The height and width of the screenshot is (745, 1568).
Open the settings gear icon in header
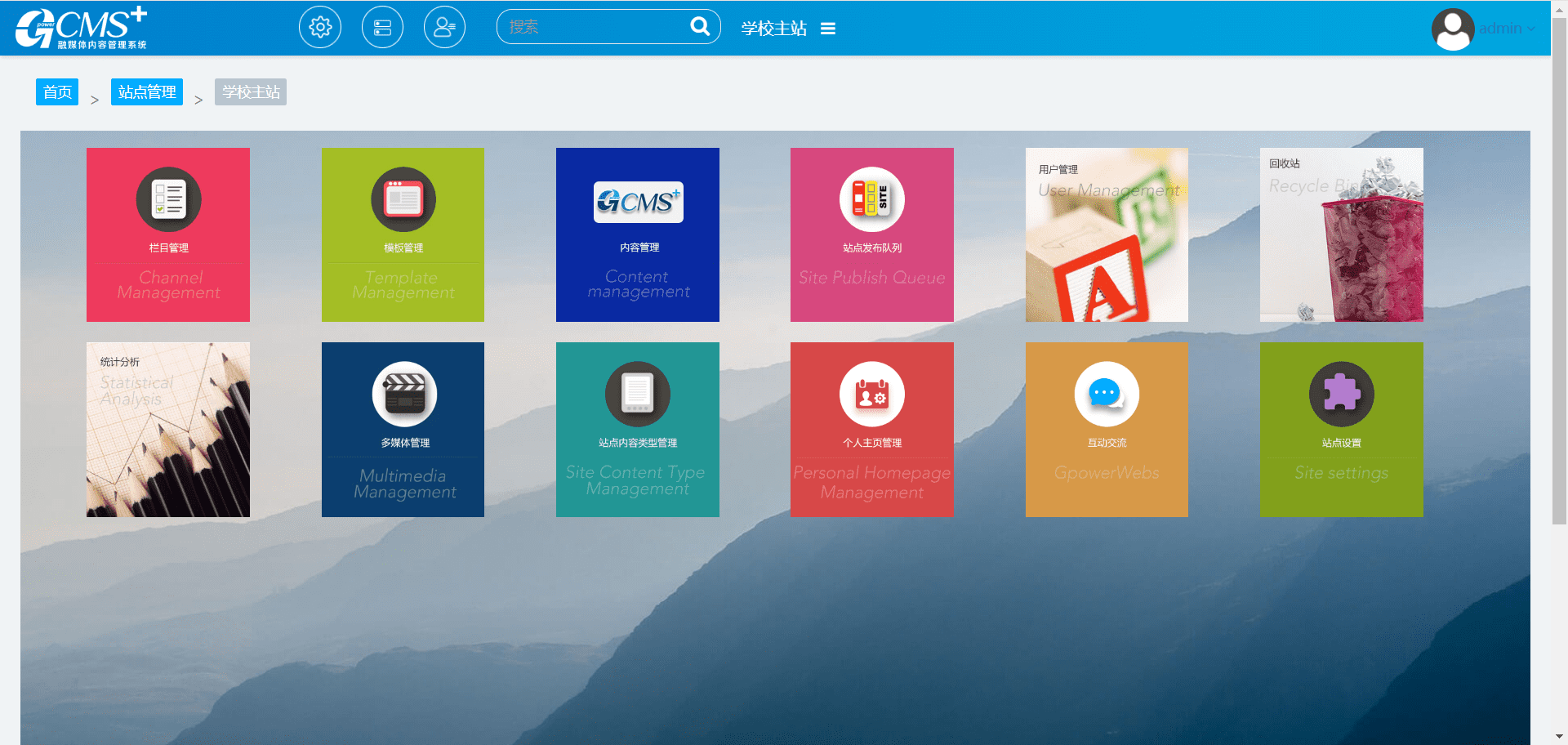coord(320,28)
